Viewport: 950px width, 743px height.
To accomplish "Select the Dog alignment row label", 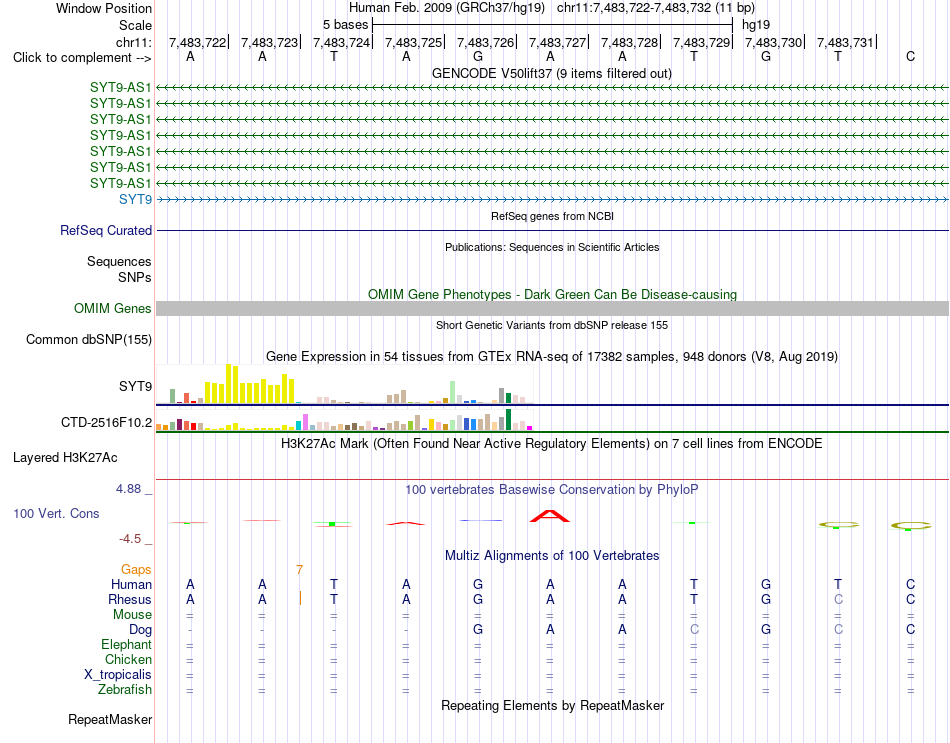I will point(141,630).
